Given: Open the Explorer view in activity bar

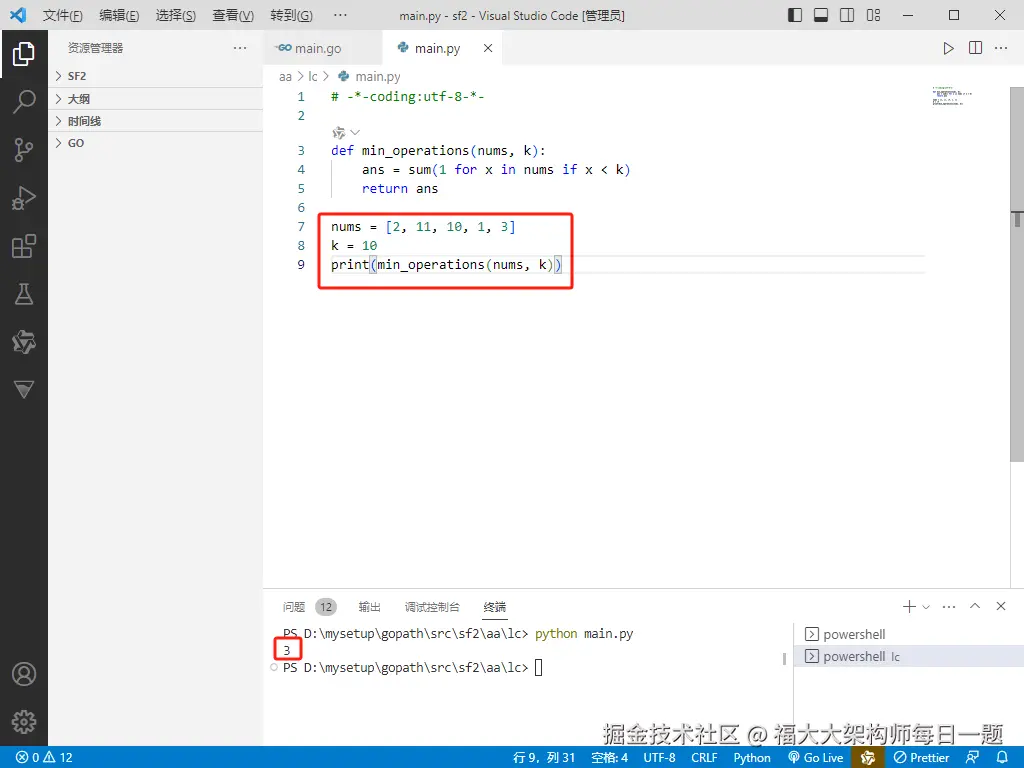Looking at the screenshot, I should [24, 54].
